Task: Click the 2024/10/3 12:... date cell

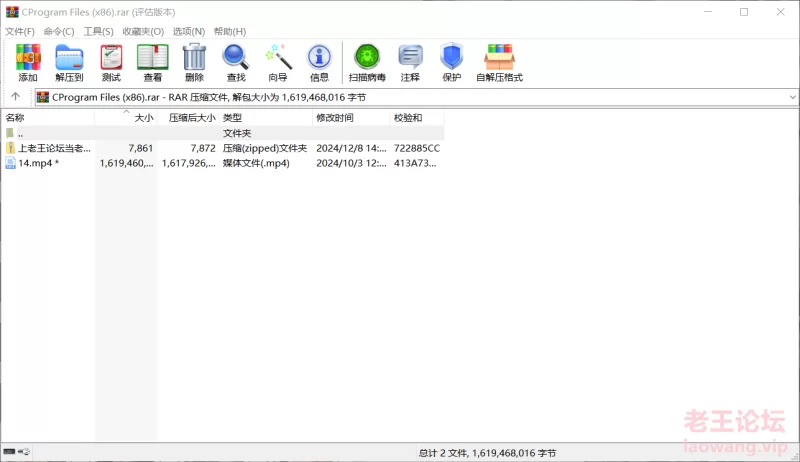Action: (x=352, y=163)
